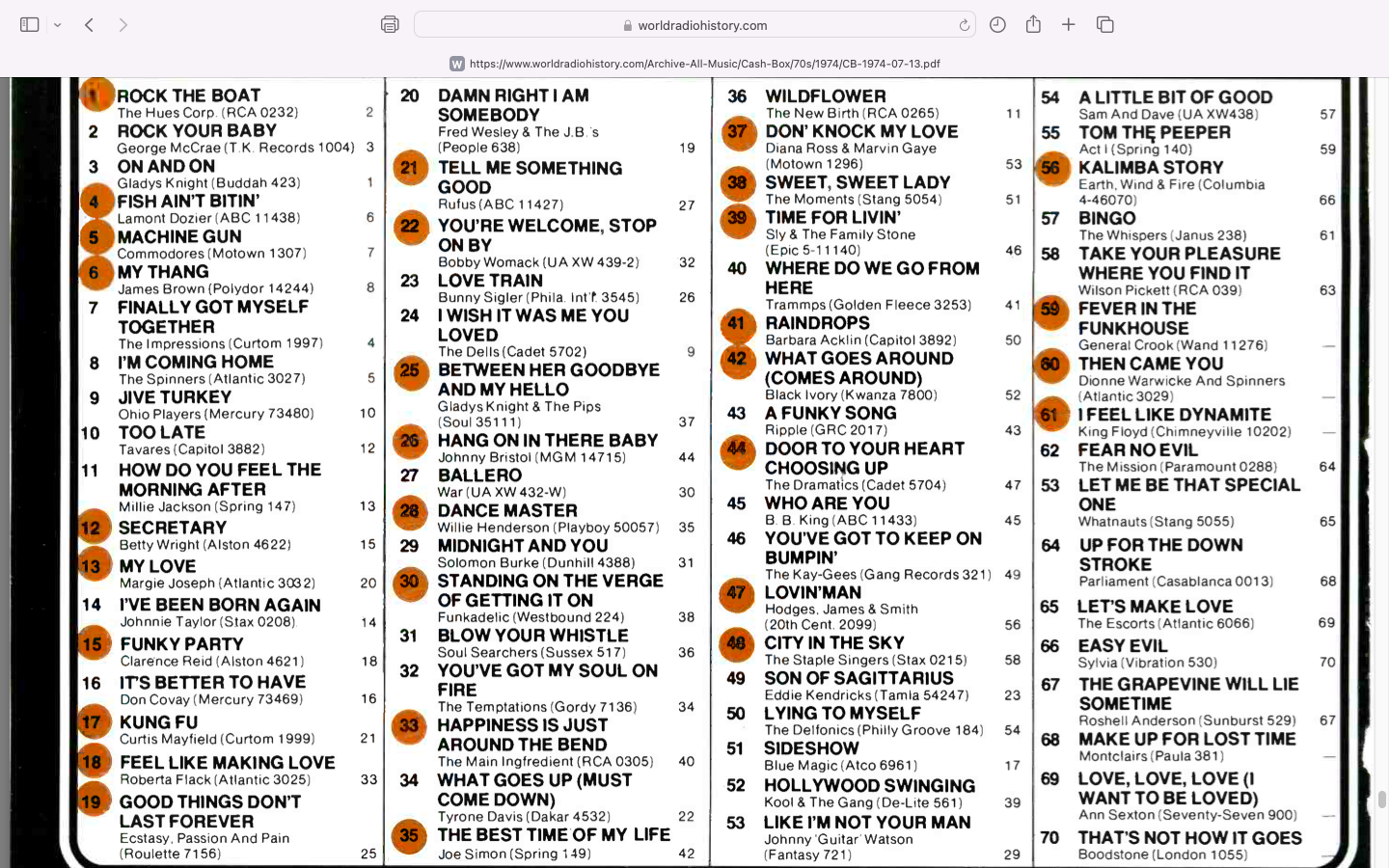
Task: Click 'MY LOVE' by Margie Joseph
Action: (157, 566)
